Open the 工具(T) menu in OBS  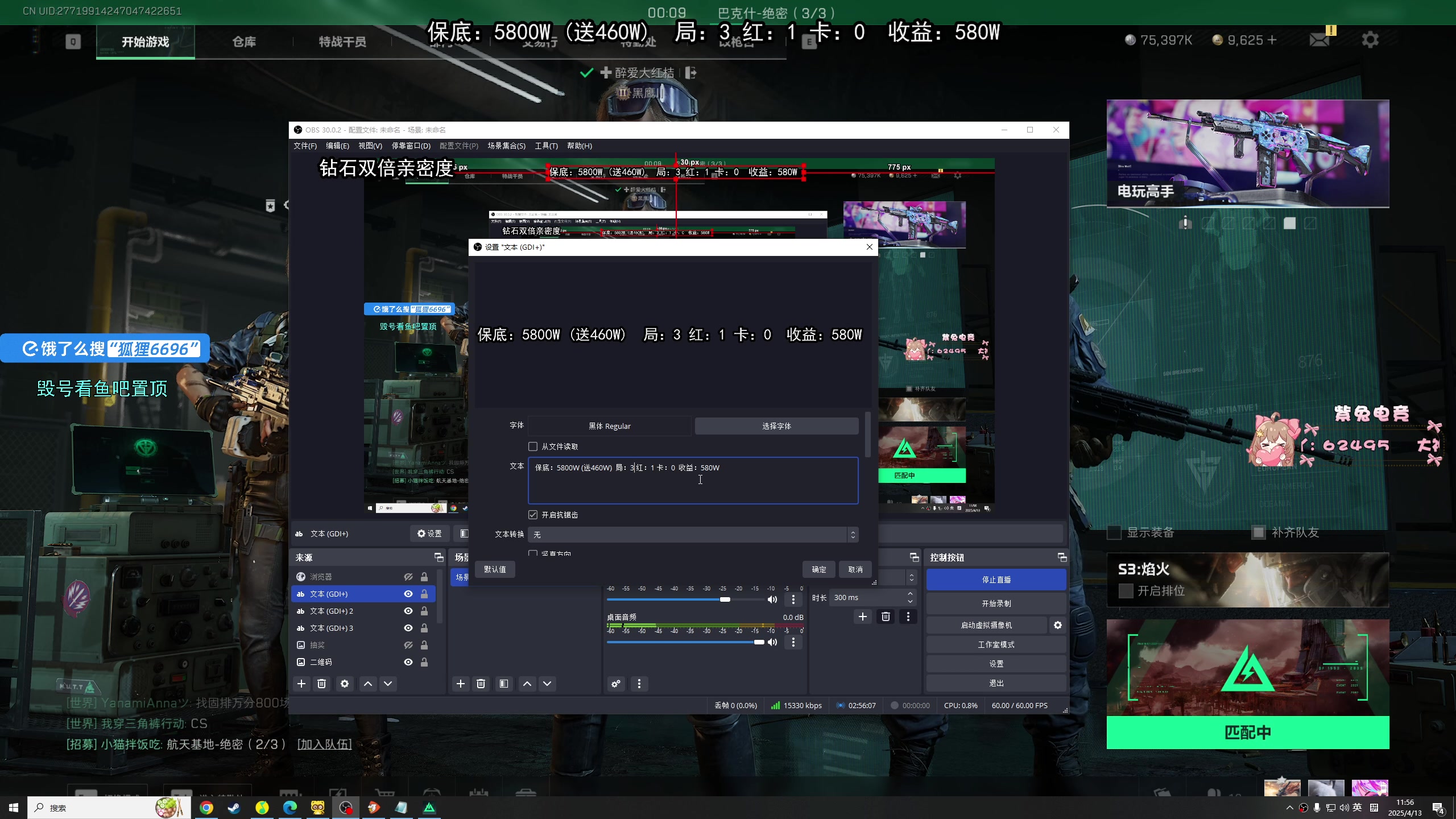pyautogui.click(x=546, y=146)
